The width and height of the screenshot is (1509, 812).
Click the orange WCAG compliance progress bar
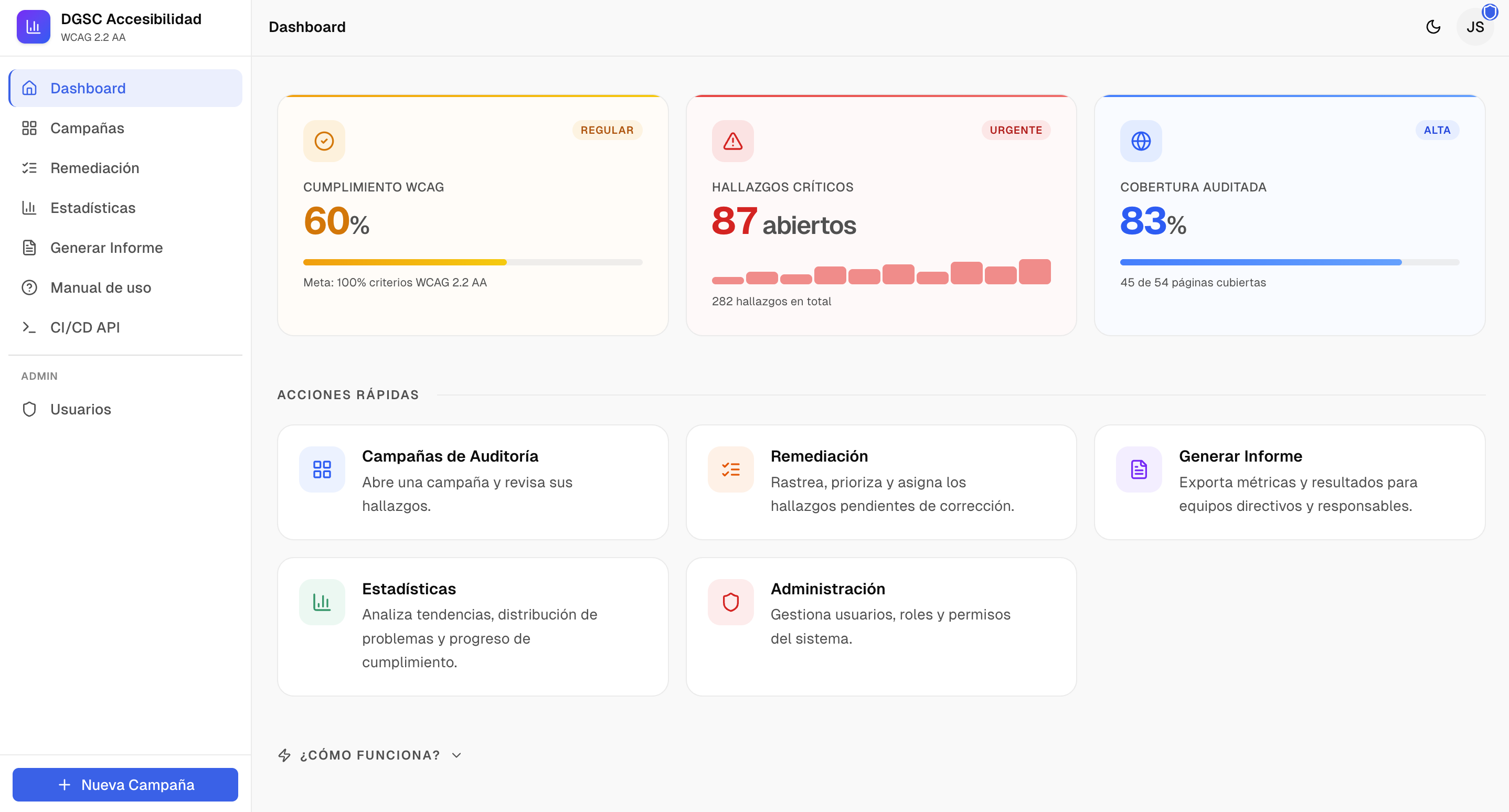473,262
